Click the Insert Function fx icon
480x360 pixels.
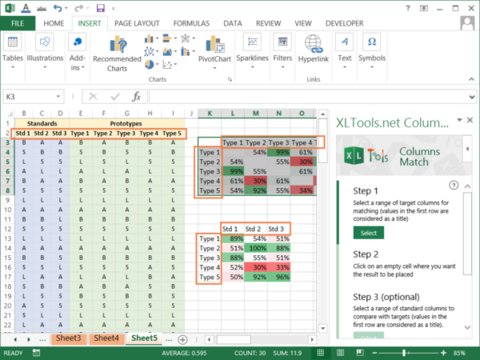[136, 97]
